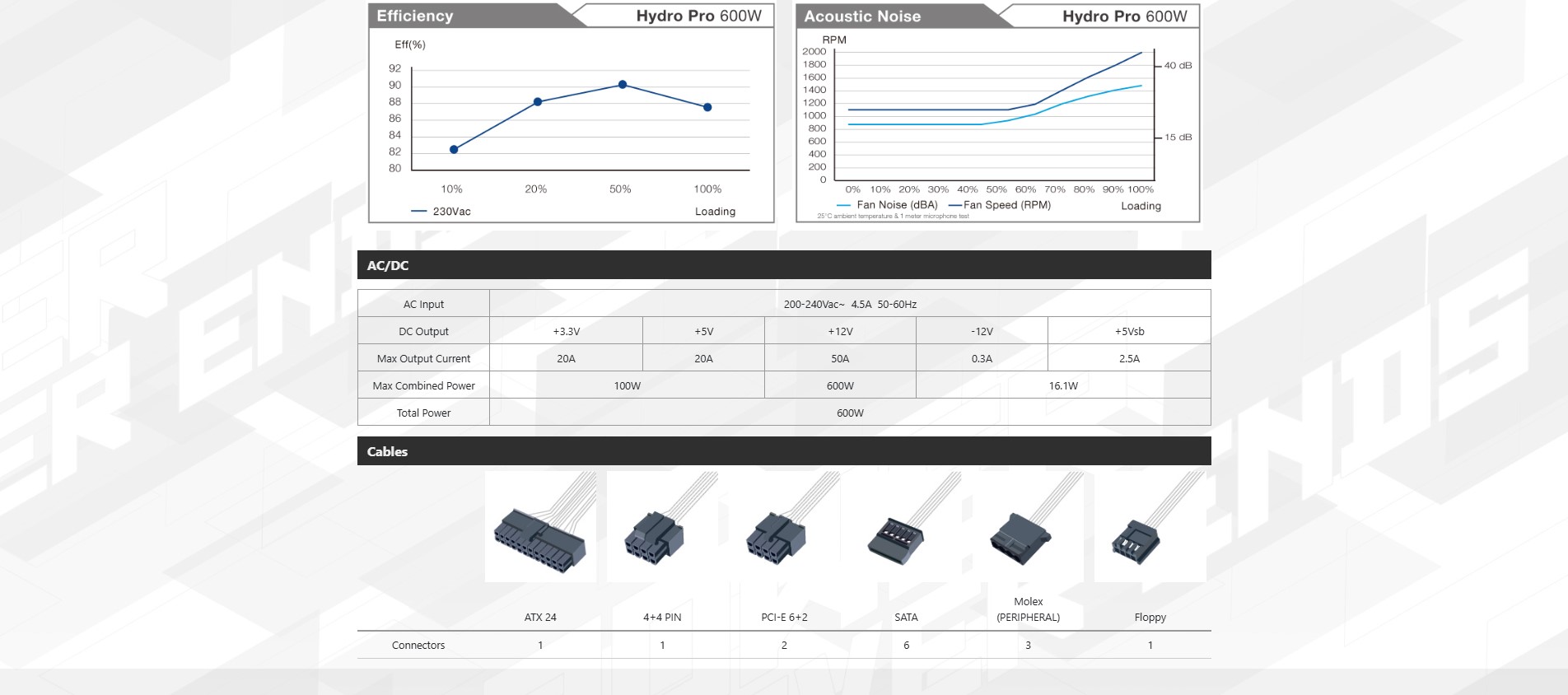Click the Efficiency chart title
1568x695 pixels.
pyautogui.click(x=415, y=16)
